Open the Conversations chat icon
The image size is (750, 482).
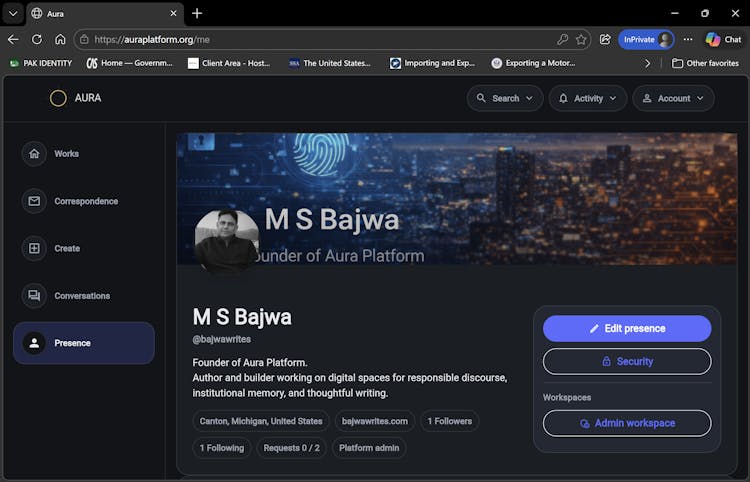point(35,296)
